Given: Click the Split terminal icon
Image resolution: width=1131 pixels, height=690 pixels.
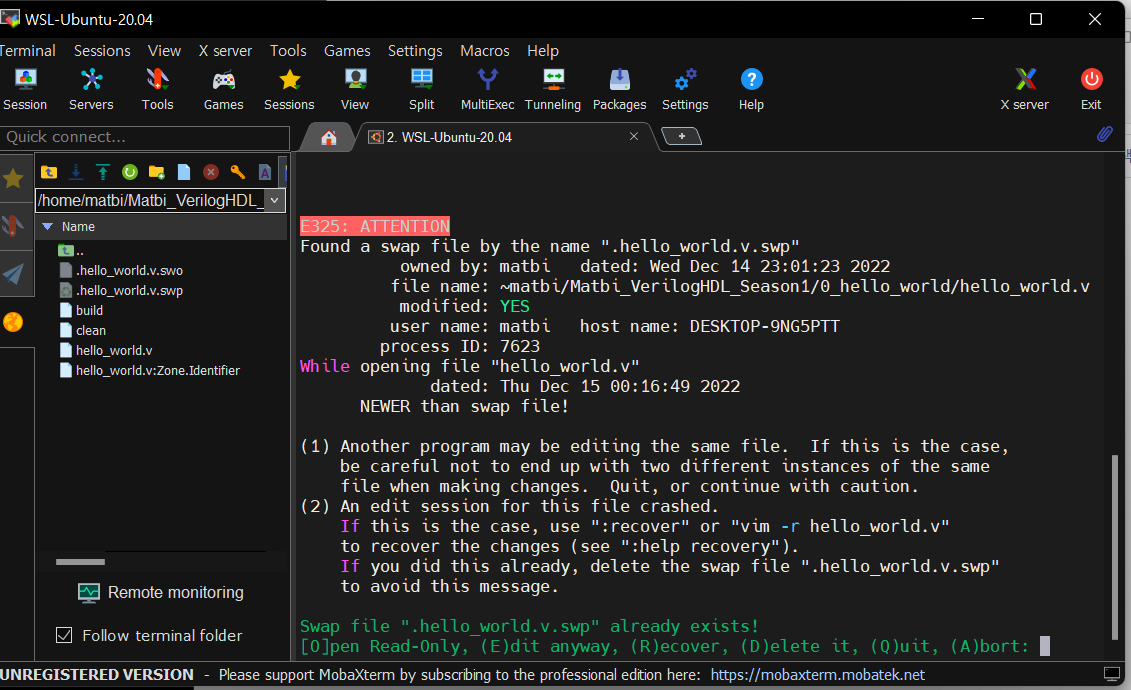Looking at the screenshot, I should click(421, 88).
